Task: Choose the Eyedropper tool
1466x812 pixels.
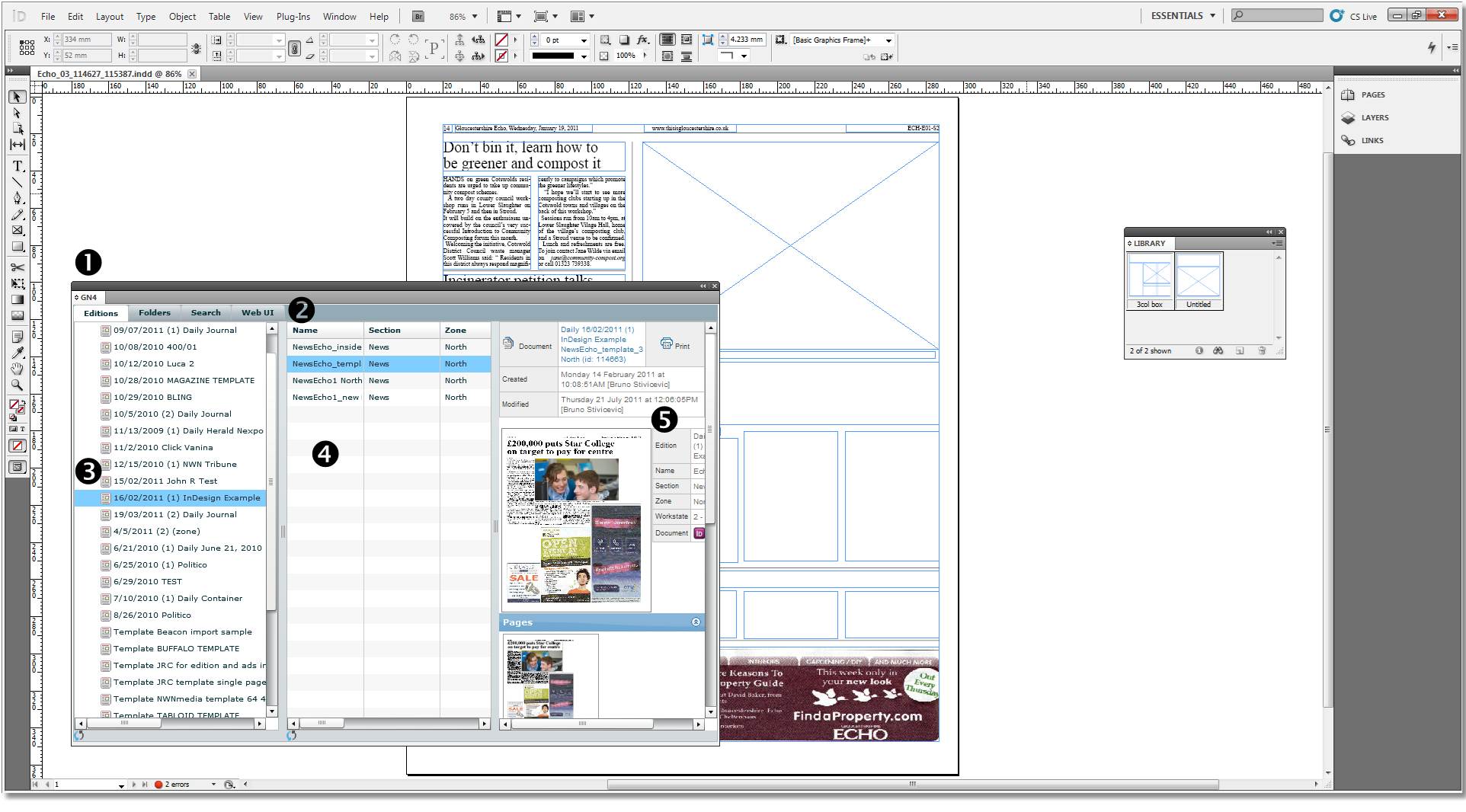Action: [x=17, y=353]
